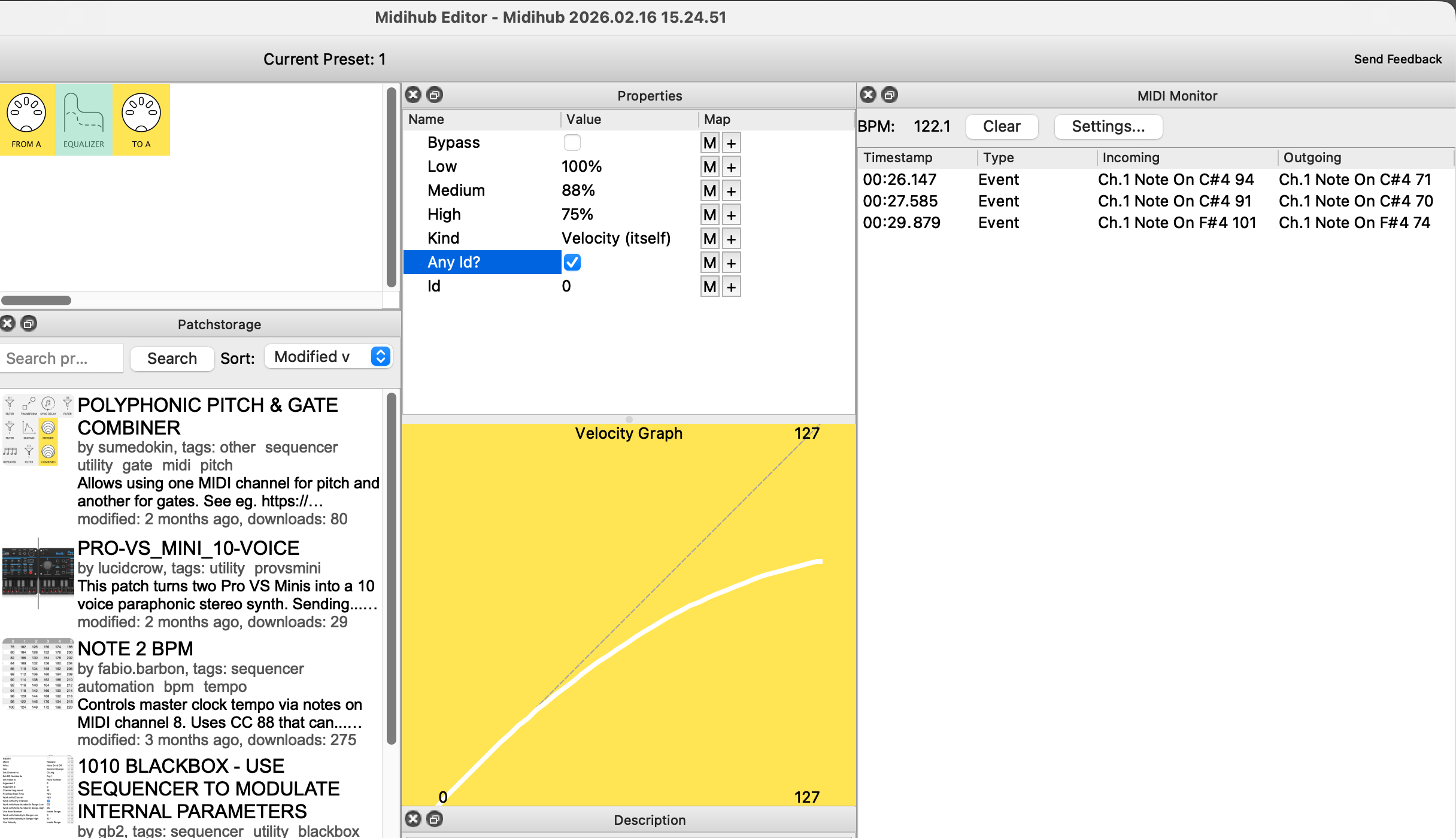Click the Timestamp column header
The height and width of the screenshot is (838, 1456).
(897, 157)
